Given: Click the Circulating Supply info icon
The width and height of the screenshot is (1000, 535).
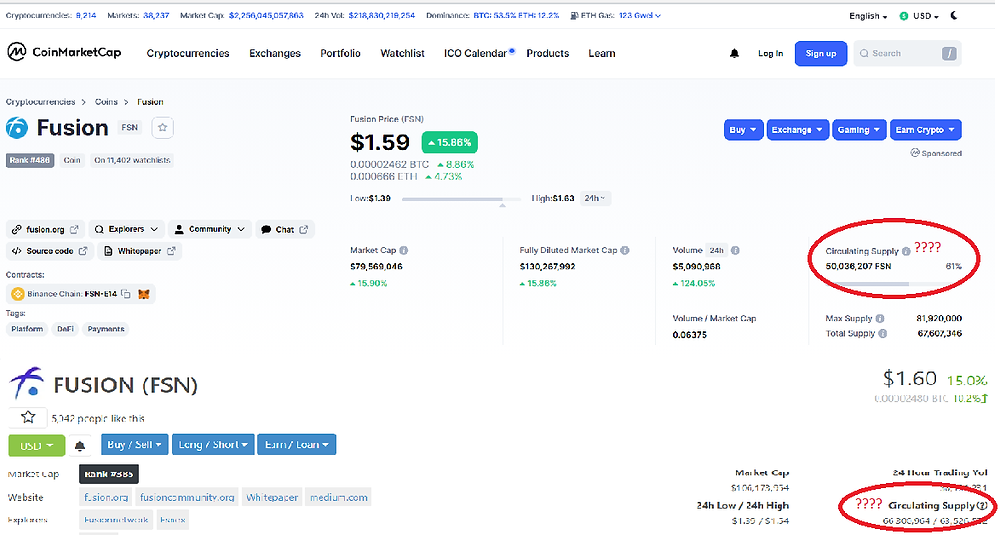Looking at the screenshot, I should point(906,251).
